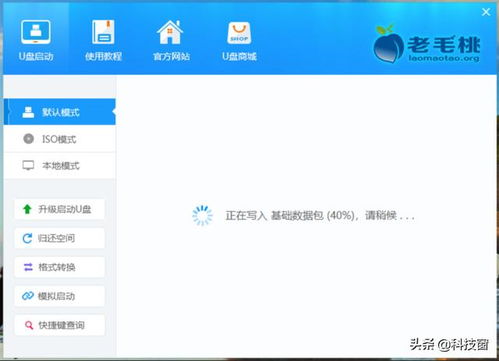
Task: Close the 老毛桃 window
Action: (x=486, y=12)
